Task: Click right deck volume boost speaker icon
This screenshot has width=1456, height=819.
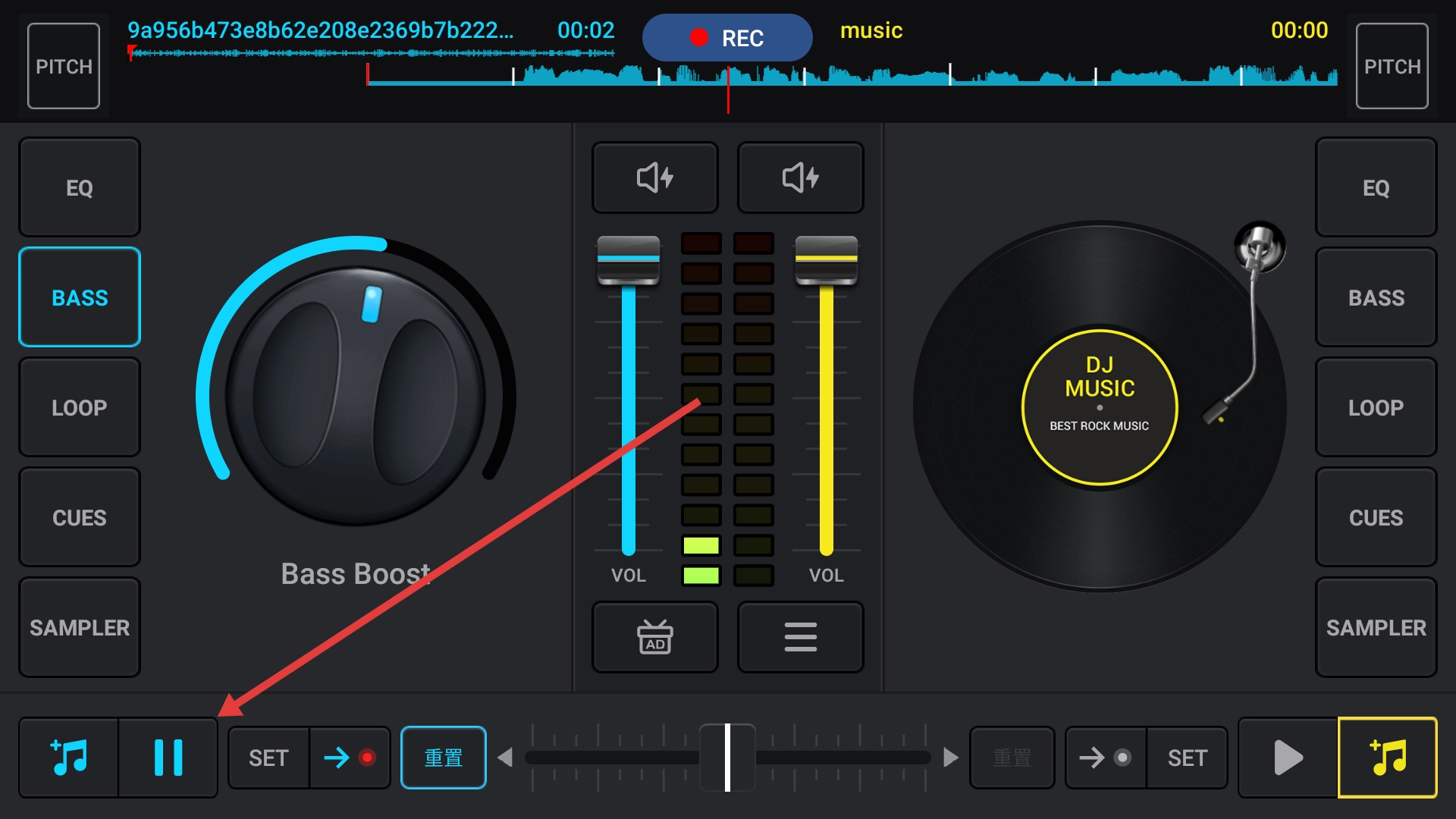Action: click(x=800, y=177)
